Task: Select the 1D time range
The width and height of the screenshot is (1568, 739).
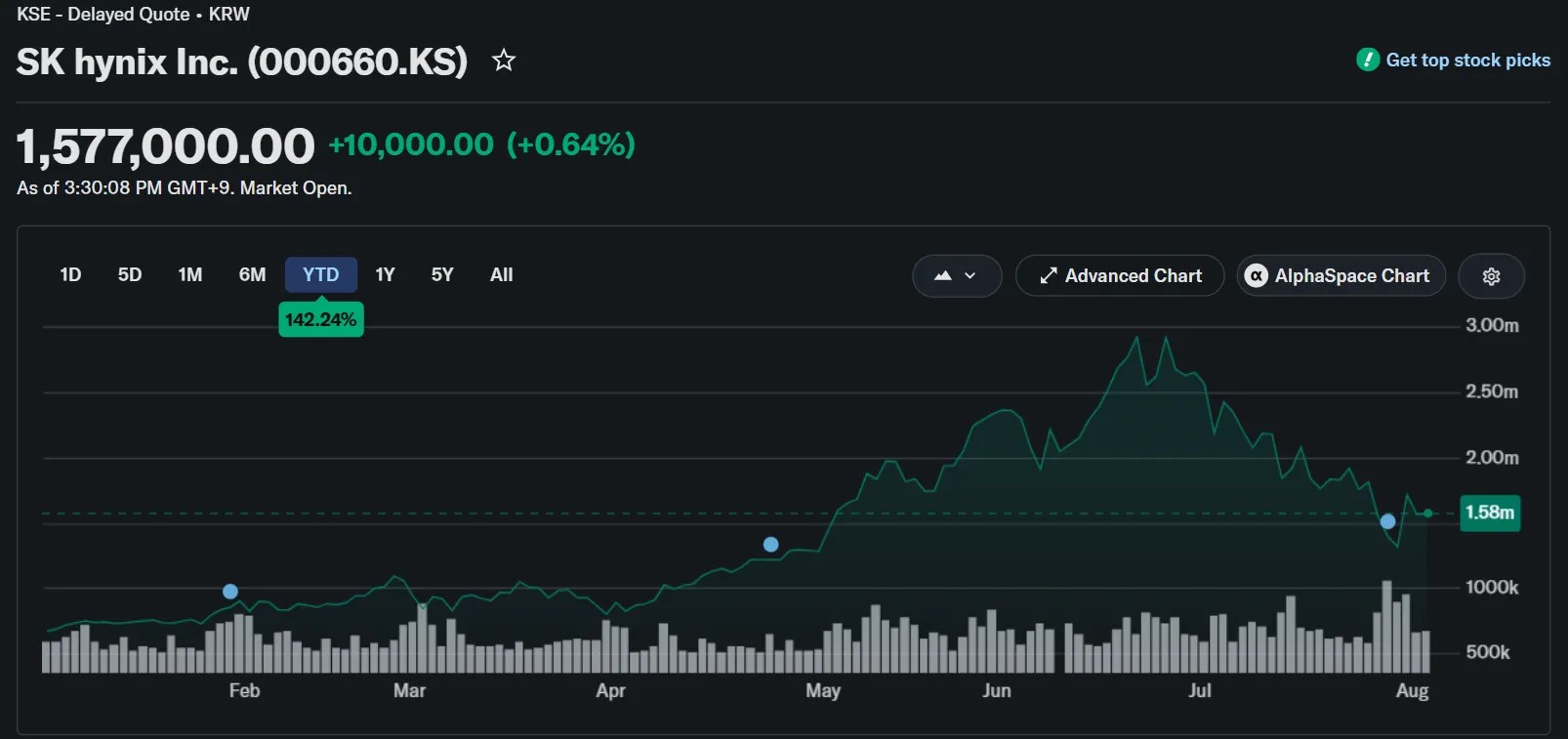Action: 70,275
